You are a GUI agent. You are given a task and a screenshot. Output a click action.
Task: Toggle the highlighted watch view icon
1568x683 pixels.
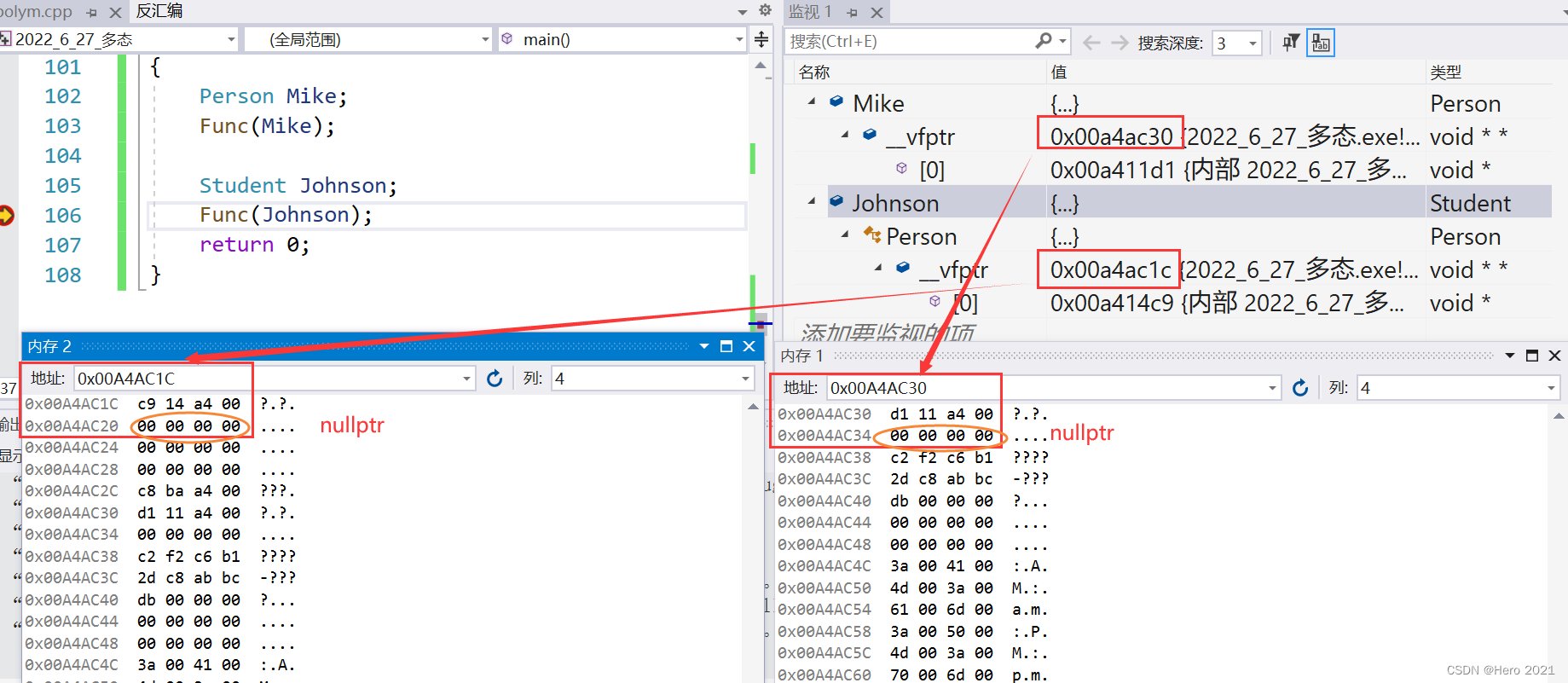pos(1321,43)
